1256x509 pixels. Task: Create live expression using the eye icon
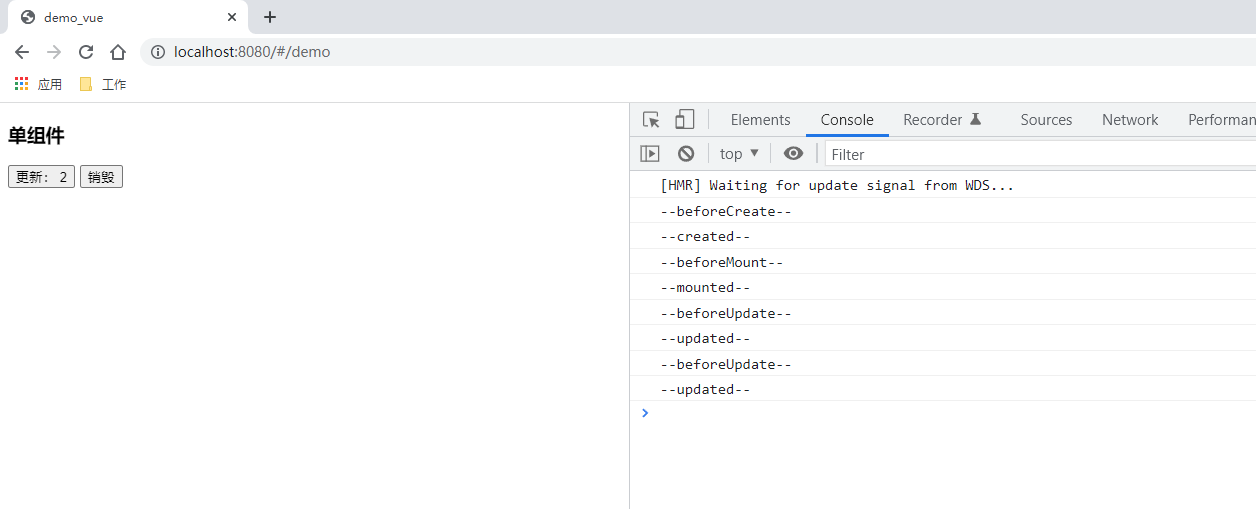793,154
